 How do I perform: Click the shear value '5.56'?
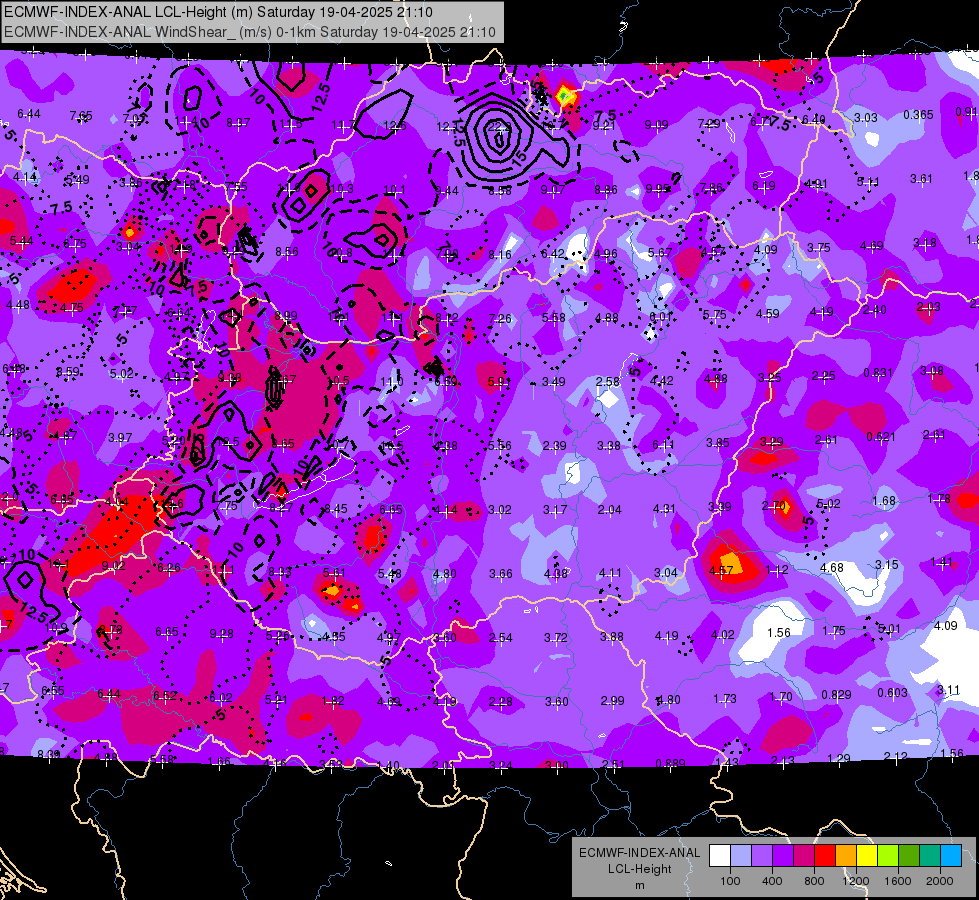(x=500, y=445)
